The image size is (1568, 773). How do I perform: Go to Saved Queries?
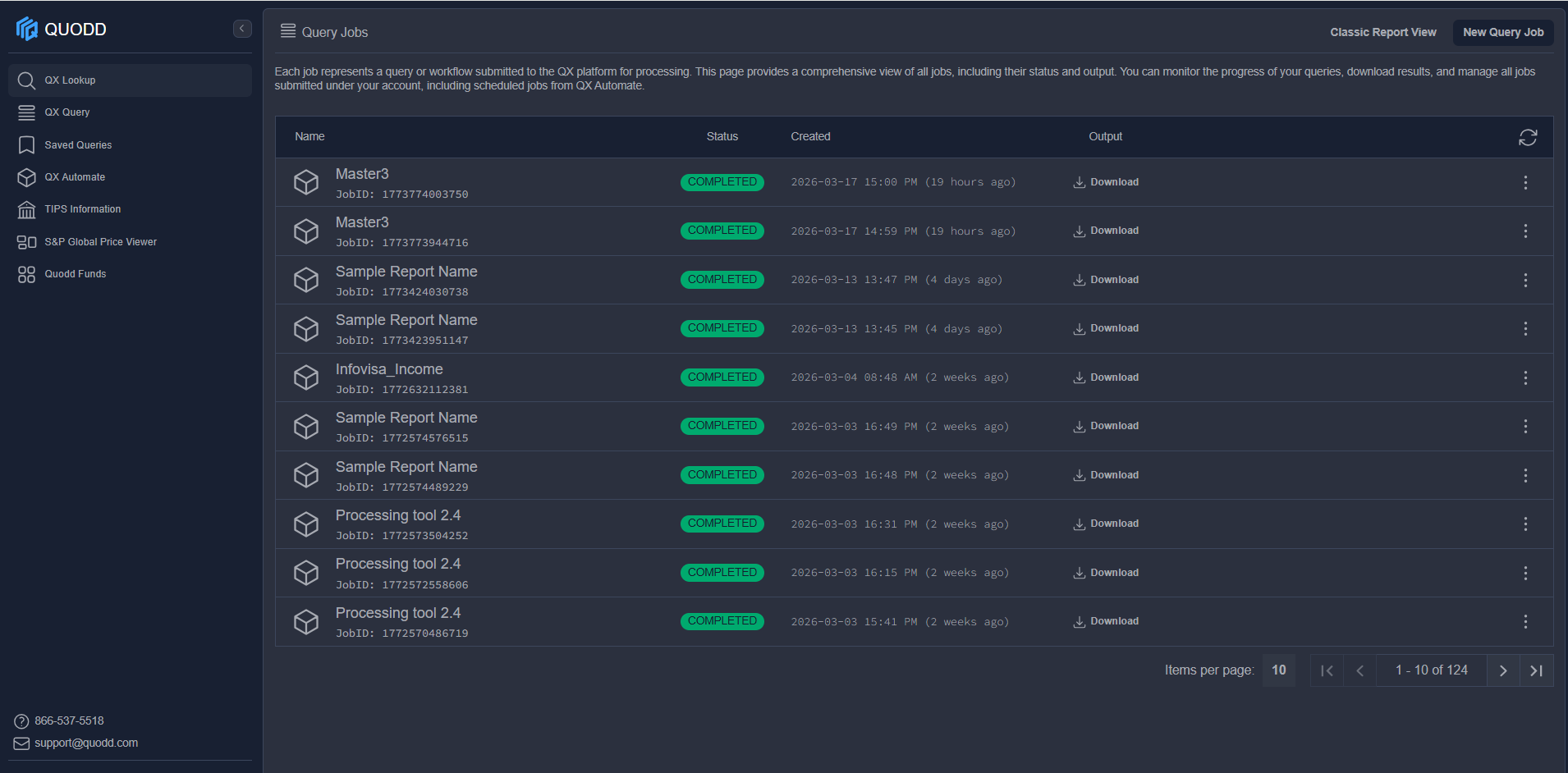click(130, 145)
